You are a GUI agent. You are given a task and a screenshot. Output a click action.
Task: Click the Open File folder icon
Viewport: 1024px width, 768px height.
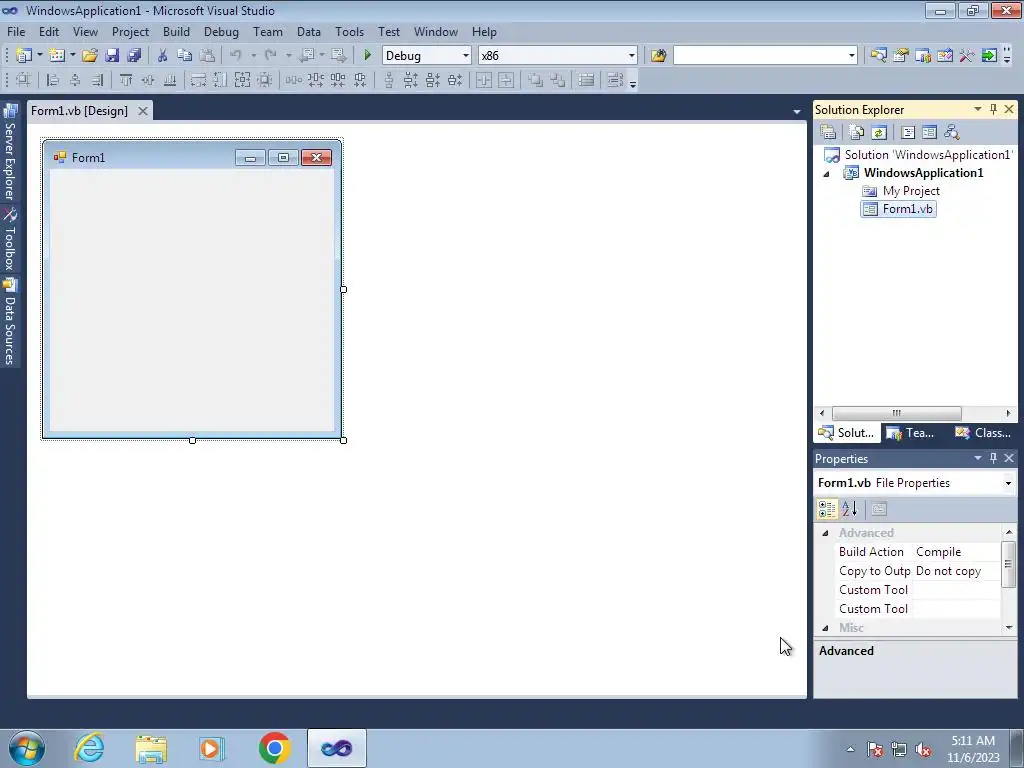[x=90, y=56]
